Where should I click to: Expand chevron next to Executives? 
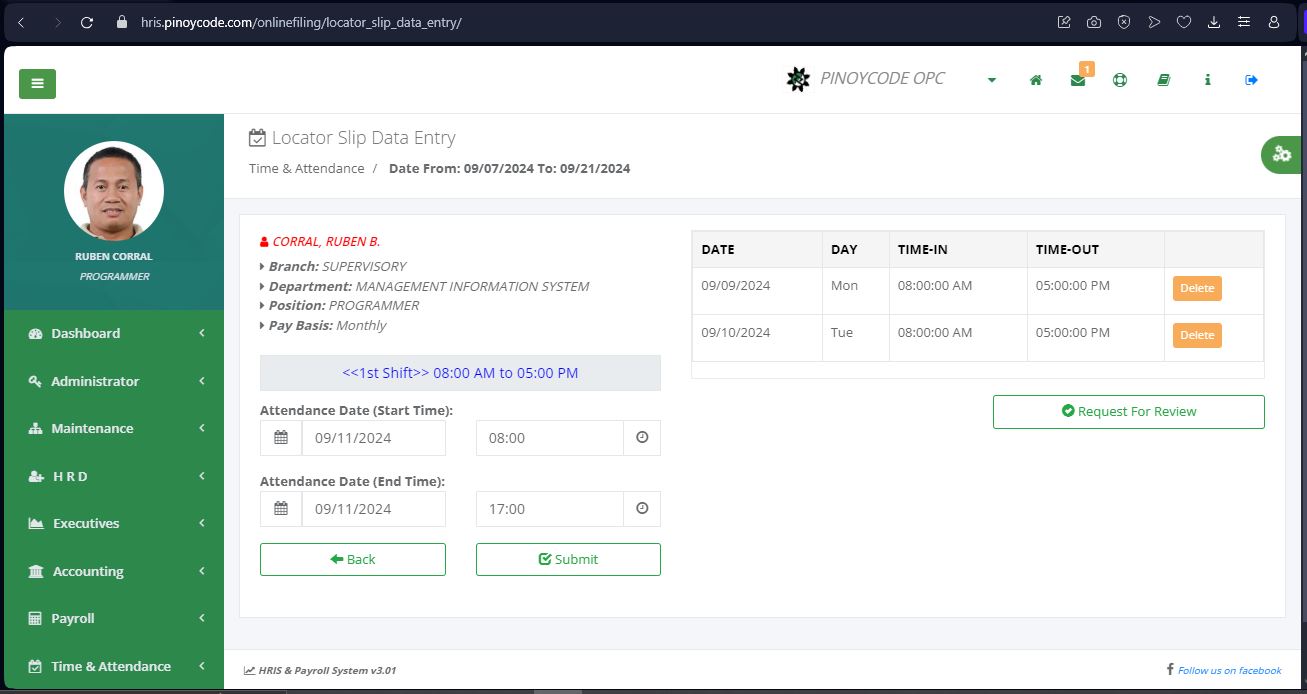coord(202,523)
